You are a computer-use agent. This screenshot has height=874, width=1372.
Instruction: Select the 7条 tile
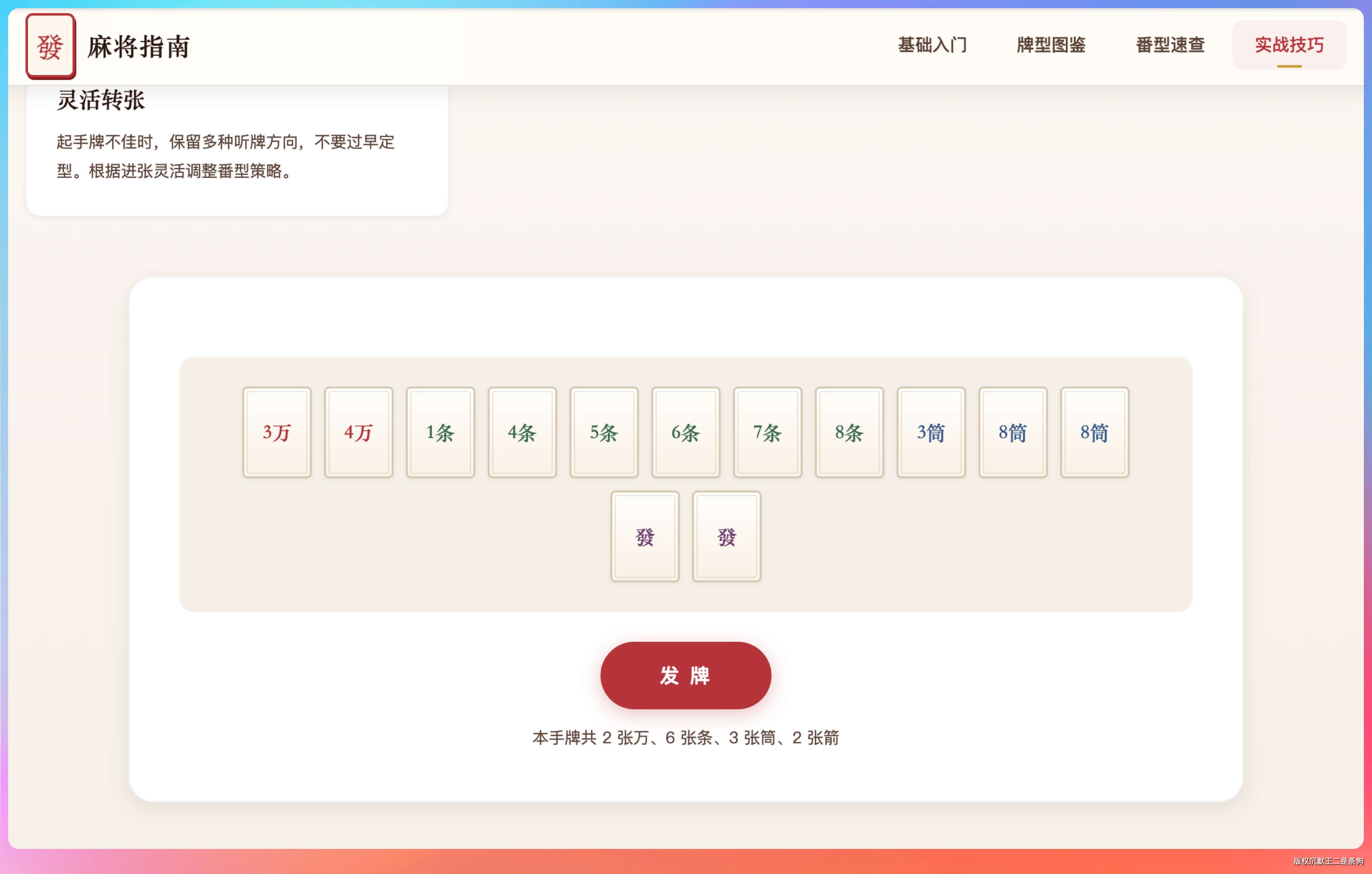click(x=767, y=432)
